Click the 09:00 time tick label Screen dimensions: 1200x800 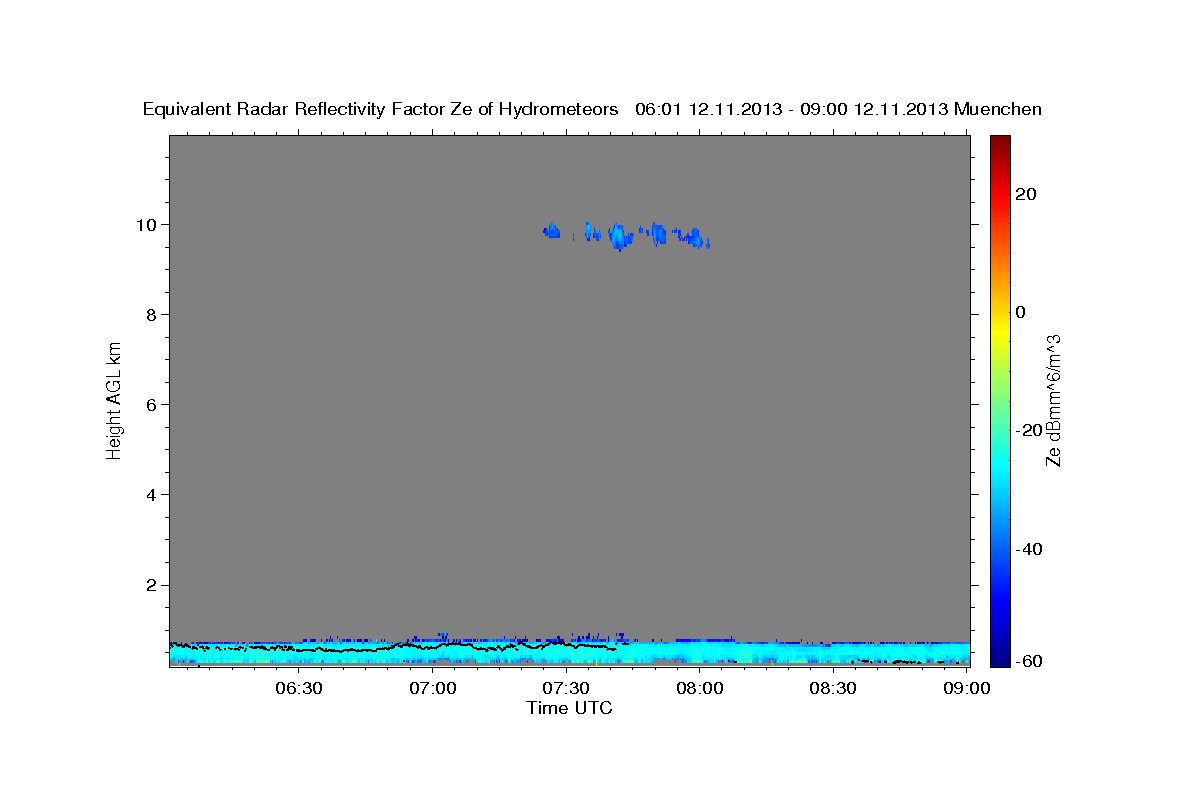tap(967, 688)
